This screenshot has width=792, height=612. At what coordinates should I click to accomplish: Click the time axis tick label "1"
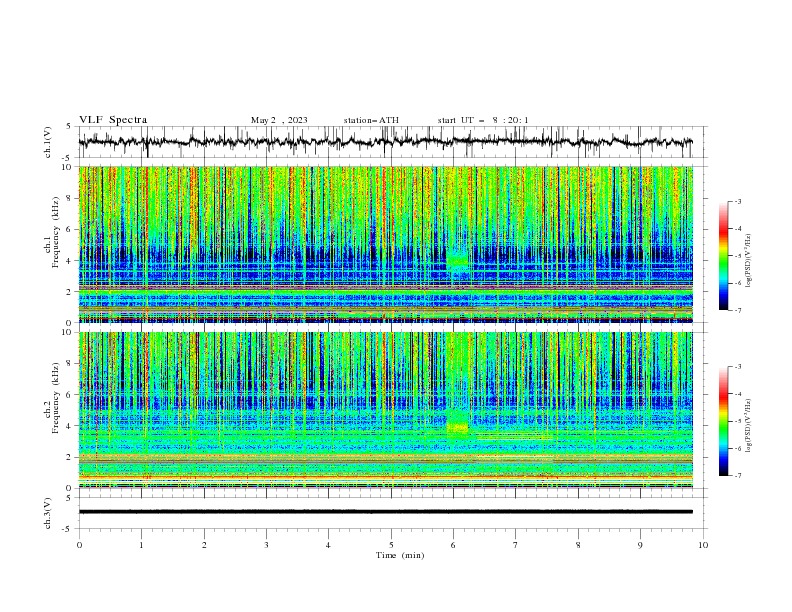point(141,545)
